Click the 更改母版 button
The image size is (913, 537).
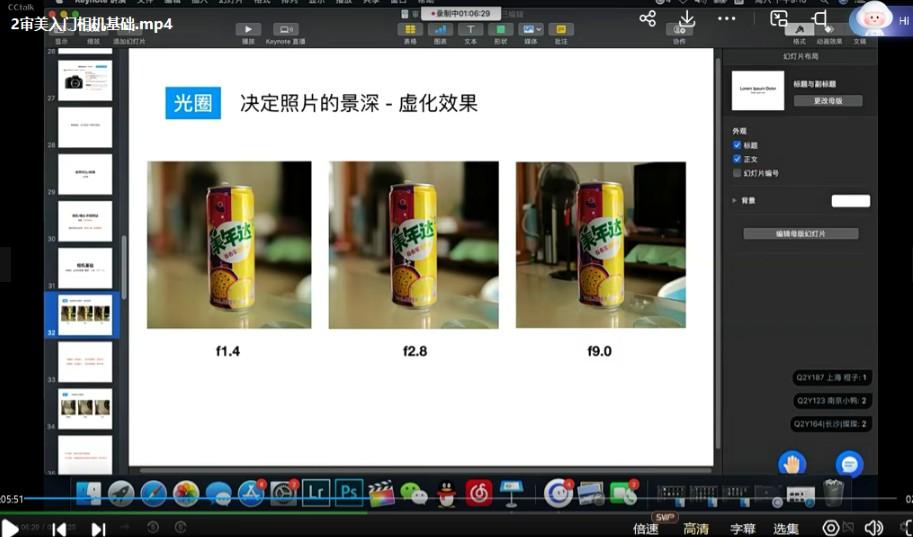(x=827, y=101)
